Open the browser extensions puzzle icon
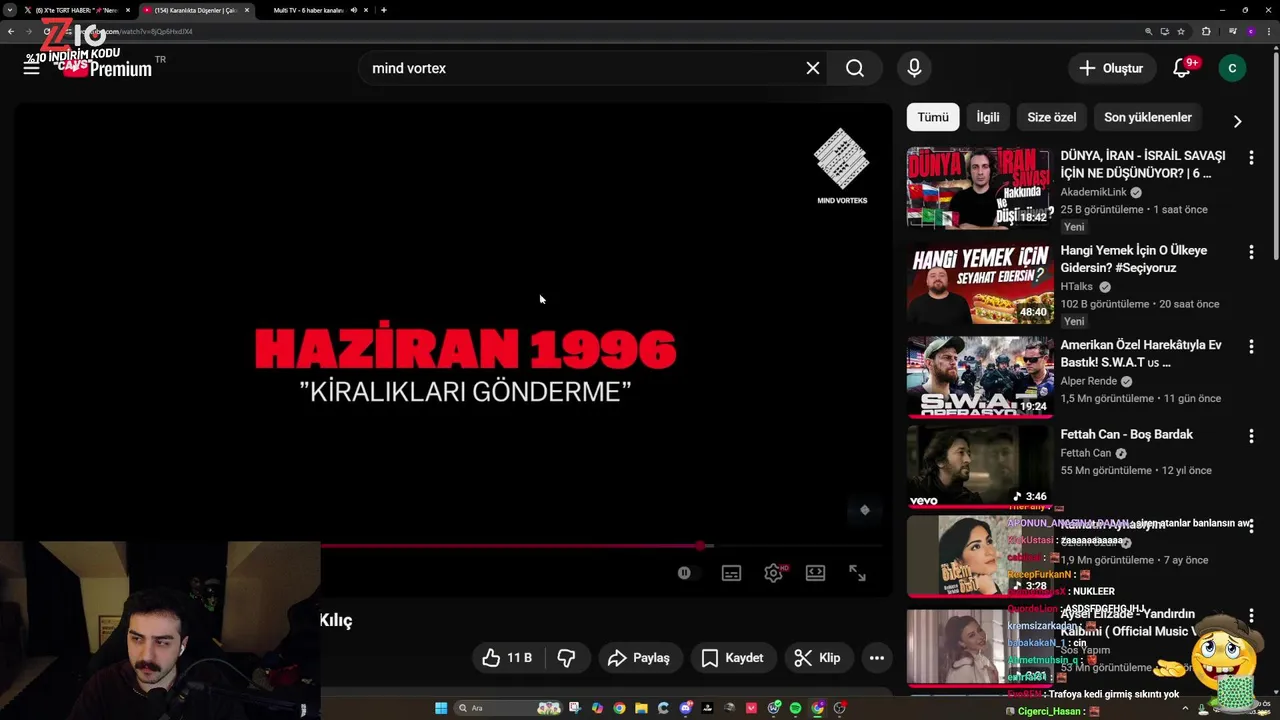The height and width of the screenshot is (720, 1280). 1206,31
